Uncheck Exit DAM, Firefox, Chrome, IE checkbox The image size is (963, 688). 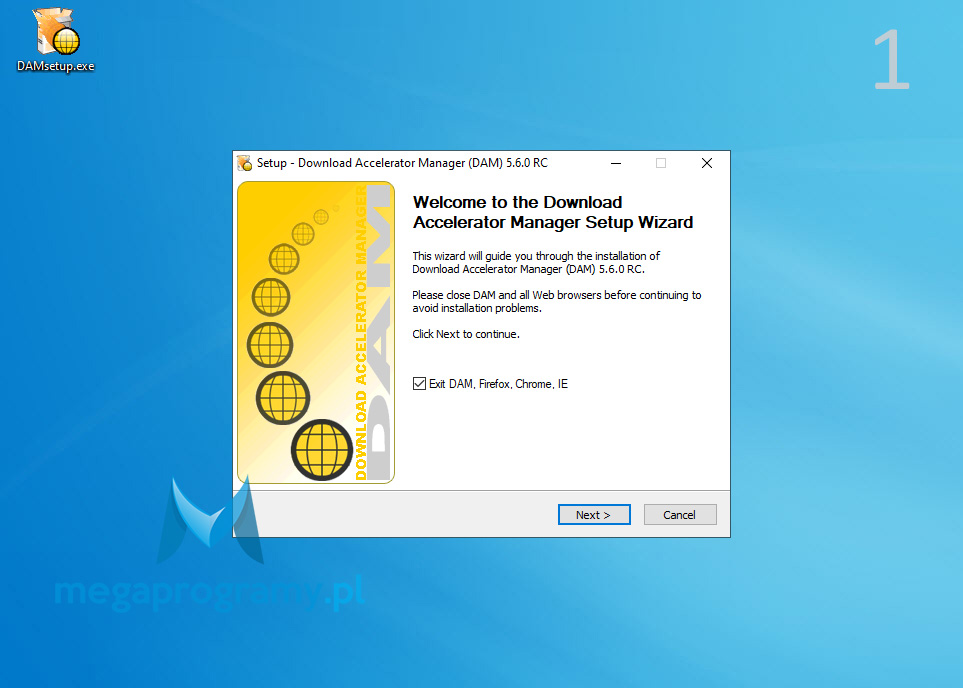point(419,384)
